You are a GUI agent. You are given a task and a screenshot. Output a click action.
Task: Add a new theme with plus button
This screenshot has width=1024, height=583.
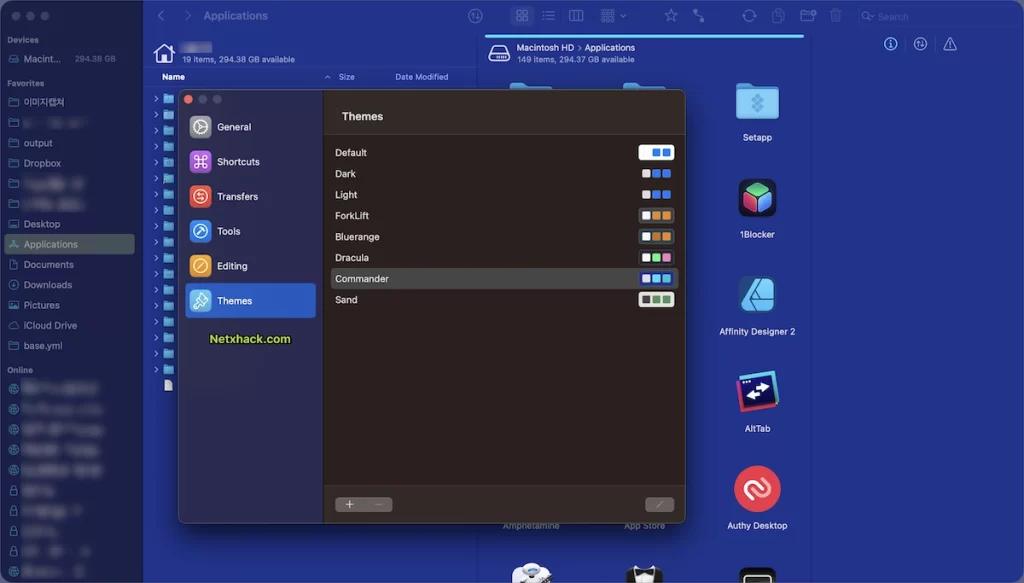tap(349, 504)
